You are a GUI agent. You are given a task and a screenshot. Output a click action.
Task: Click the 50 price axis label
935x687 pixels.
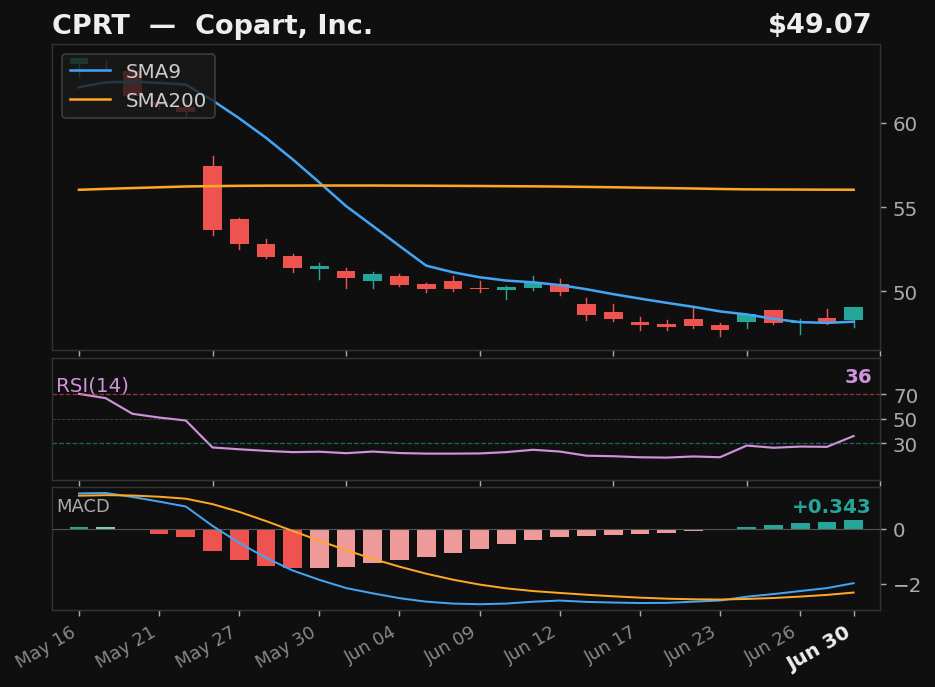point(905,293)
